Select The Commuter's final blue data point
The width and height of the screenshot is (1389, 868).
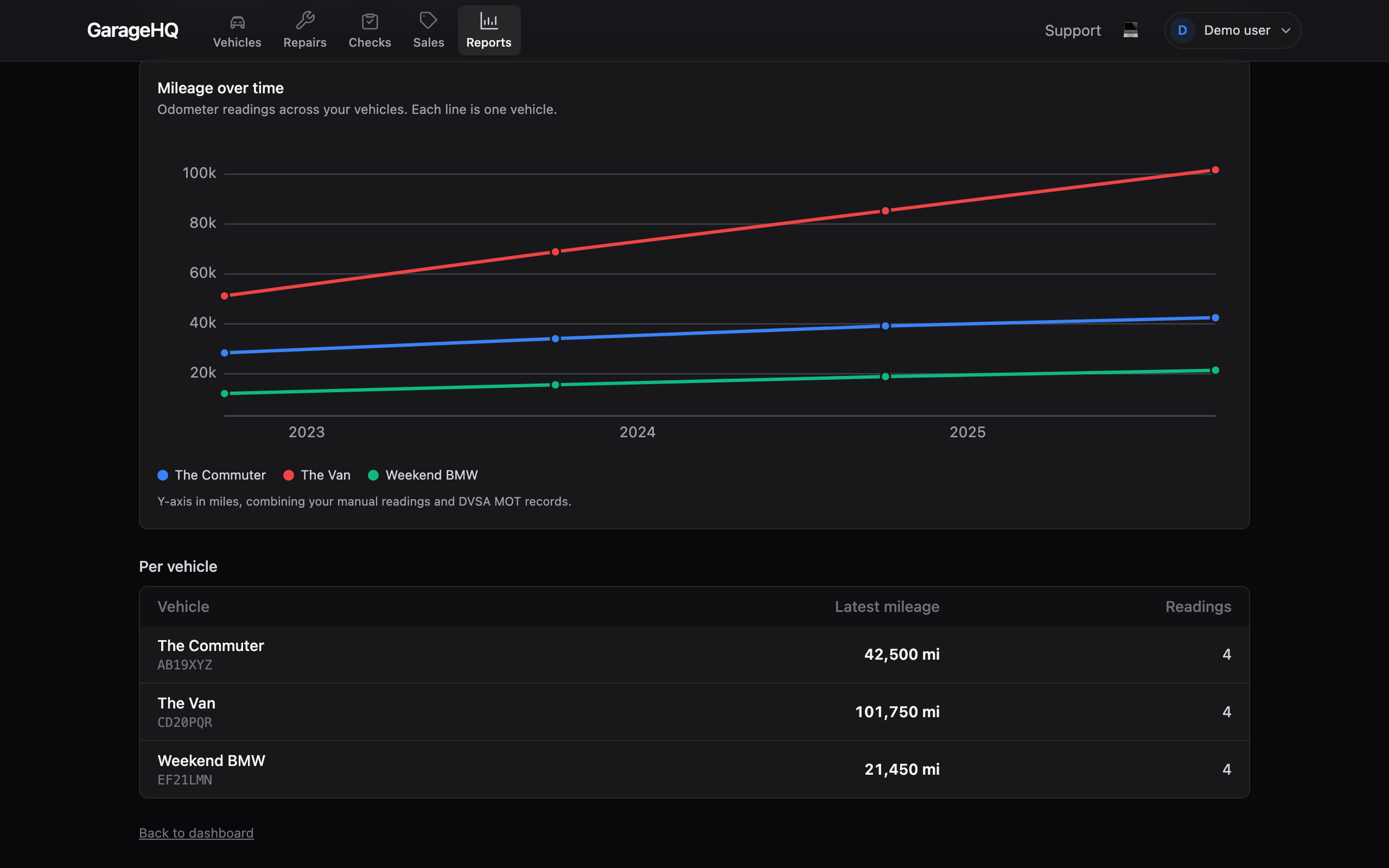pyautogui.click(x=1215, y=317)
